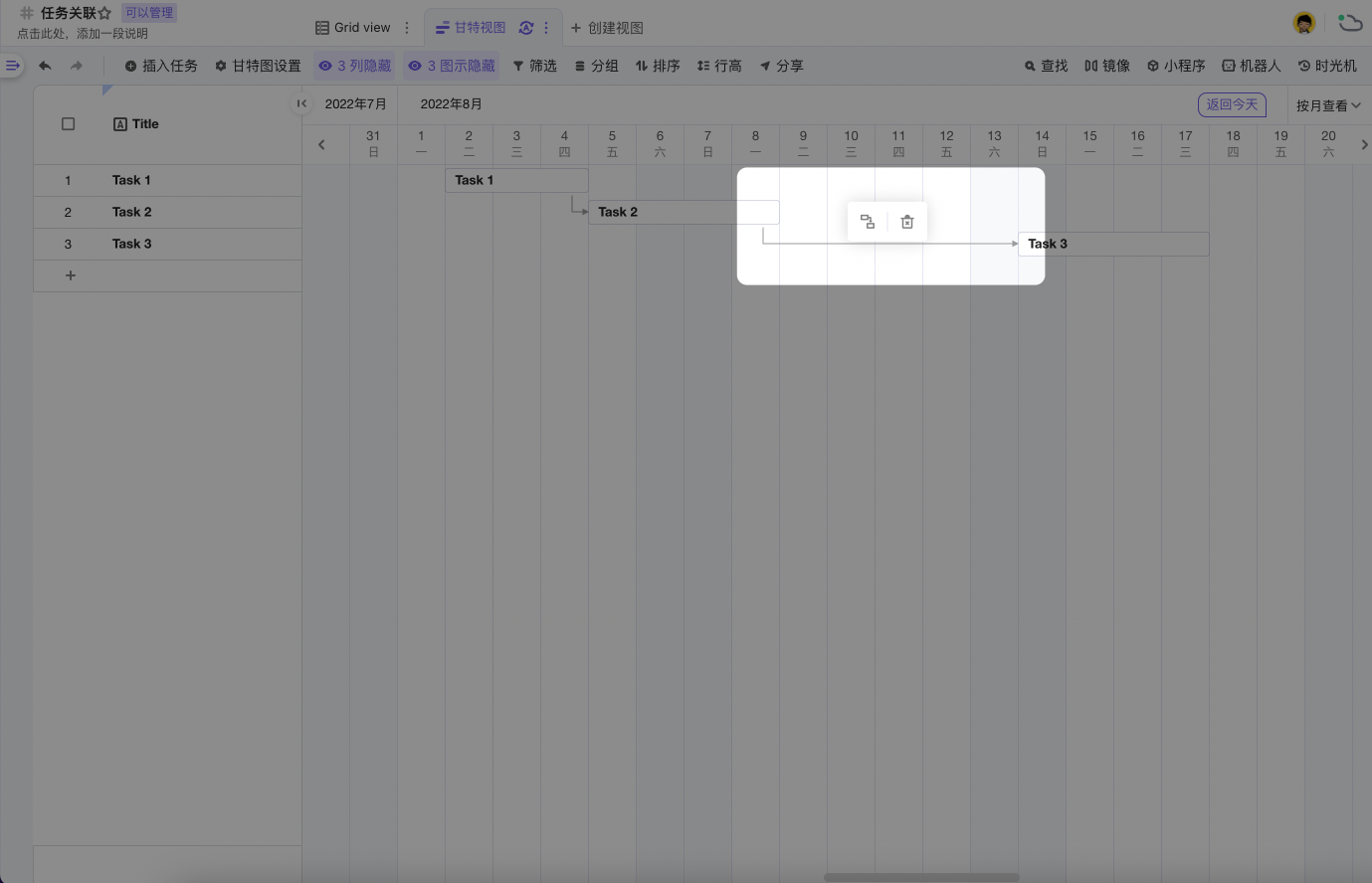Open the view-by-month (按月查看) dropdown
The width and height of the screenshot is (1372, 883).
[1327, 105]
